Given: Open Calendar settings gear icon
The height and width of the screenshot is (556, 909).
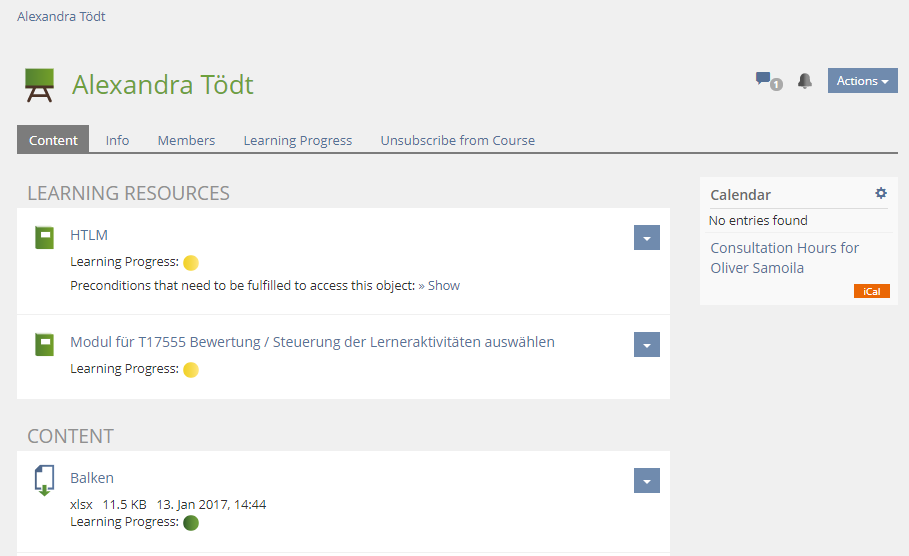Looking at the screenshot, I should (881, 193).
